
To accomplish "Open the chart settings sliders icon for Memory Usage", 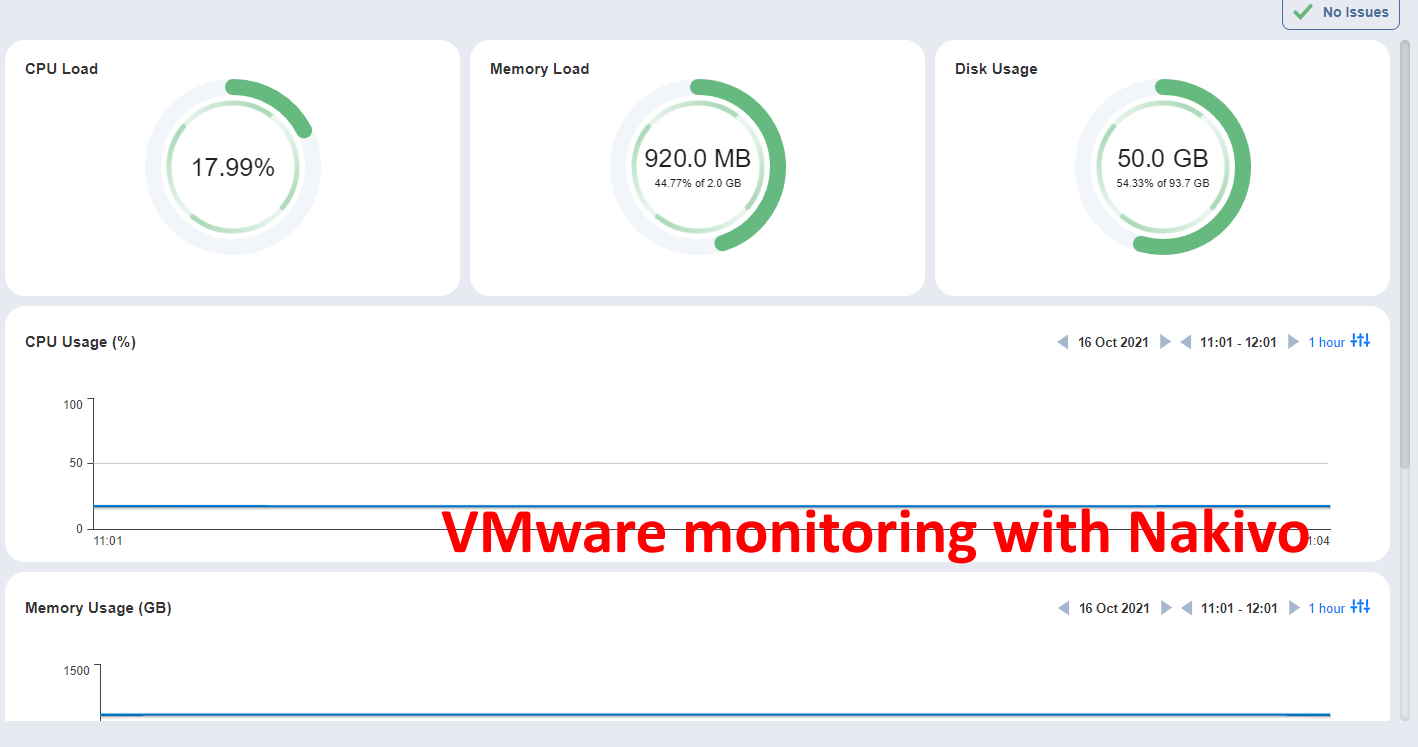I will [1360, 607].
